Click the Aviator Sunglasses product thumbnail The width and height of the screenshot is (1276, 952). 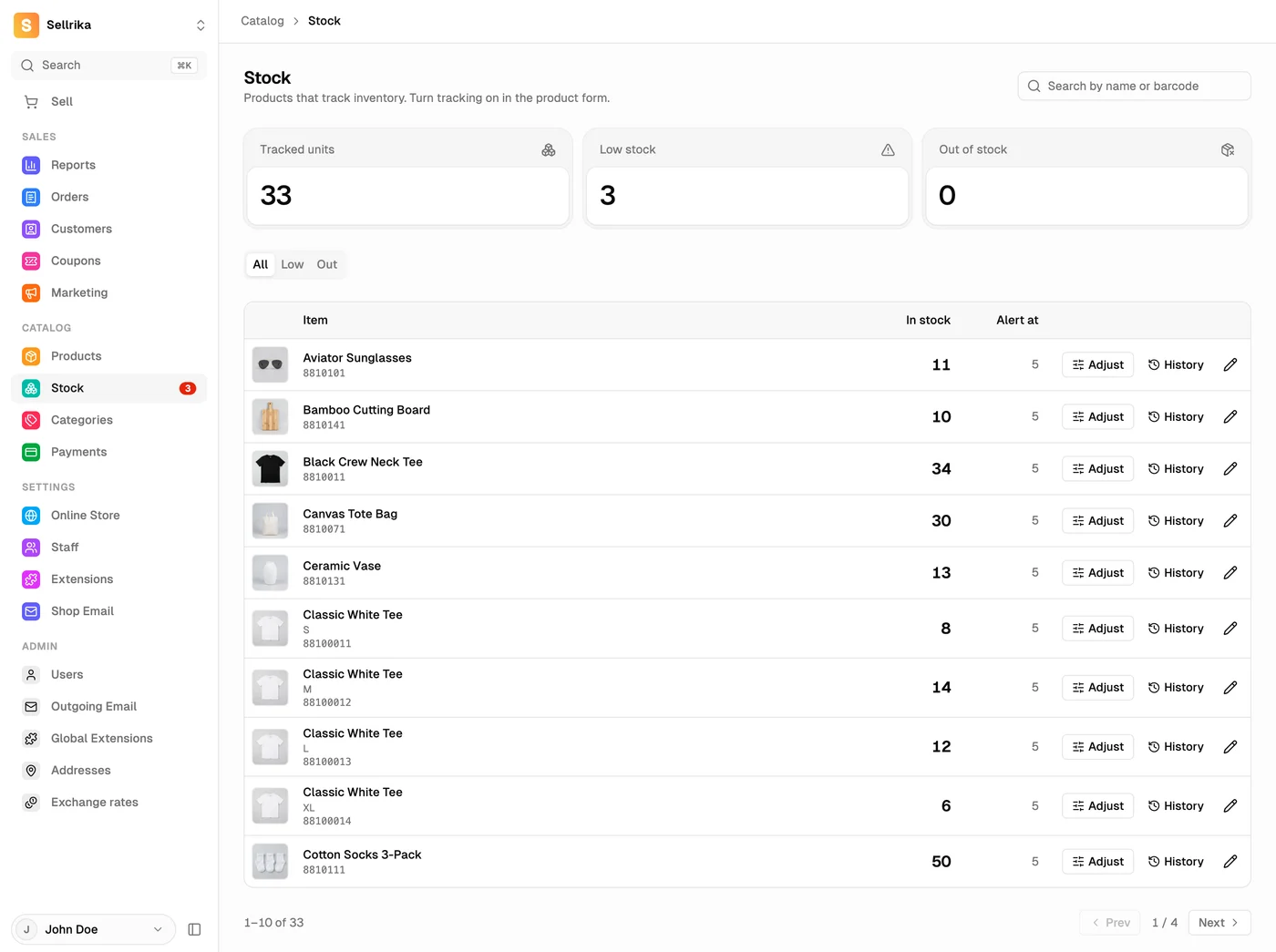(270, 364)
